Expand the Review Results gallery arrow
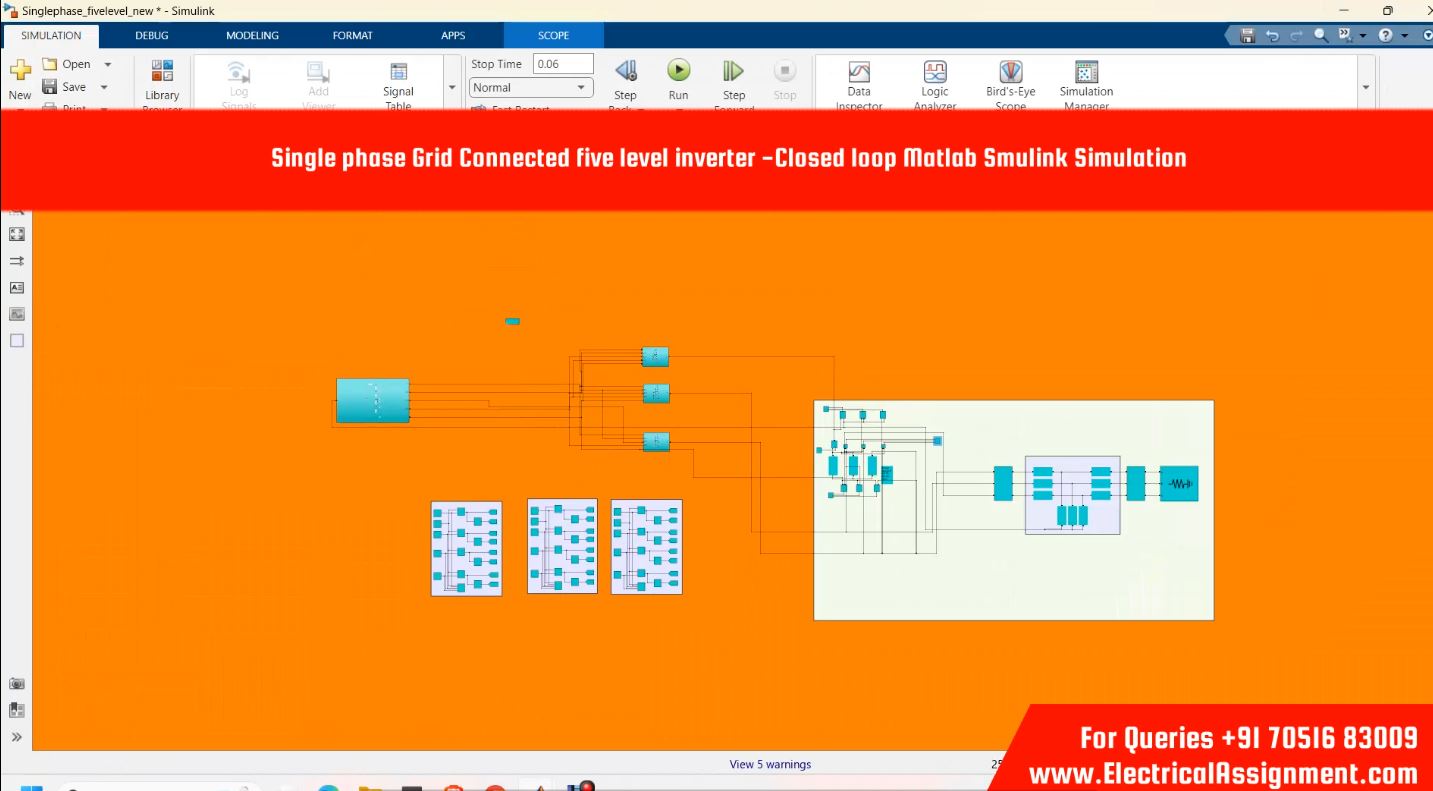Image resolution: width=1433 pixels, height=791 pixels. (1366, 88)
